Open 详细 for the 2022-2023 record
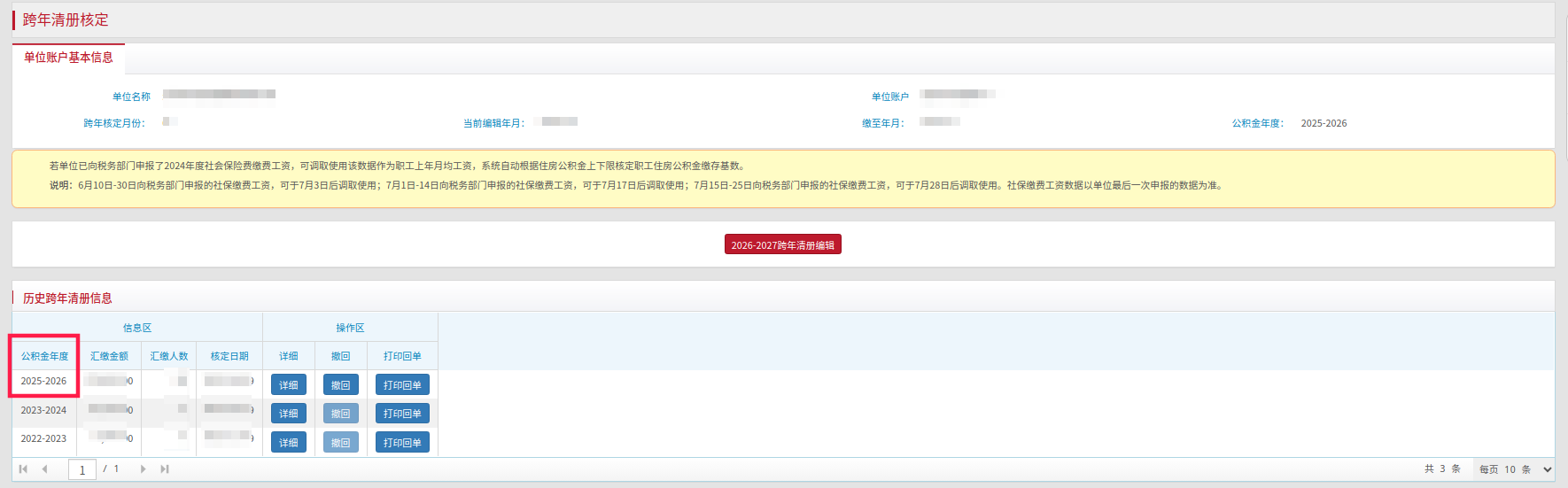 click(x=289, y=443)
